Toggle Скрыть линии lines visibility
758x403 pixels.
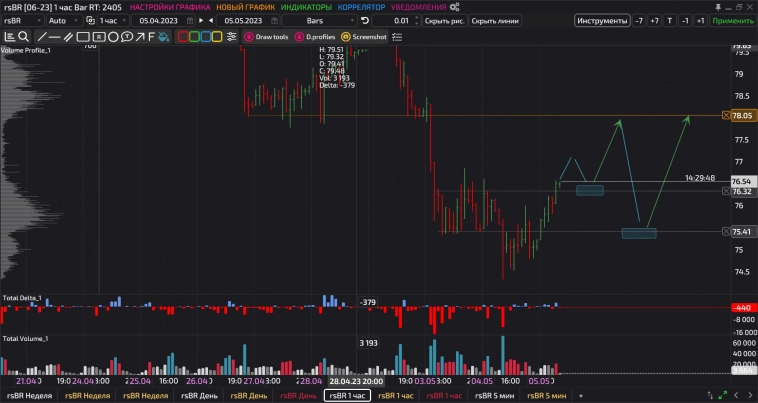pos(495,21)
